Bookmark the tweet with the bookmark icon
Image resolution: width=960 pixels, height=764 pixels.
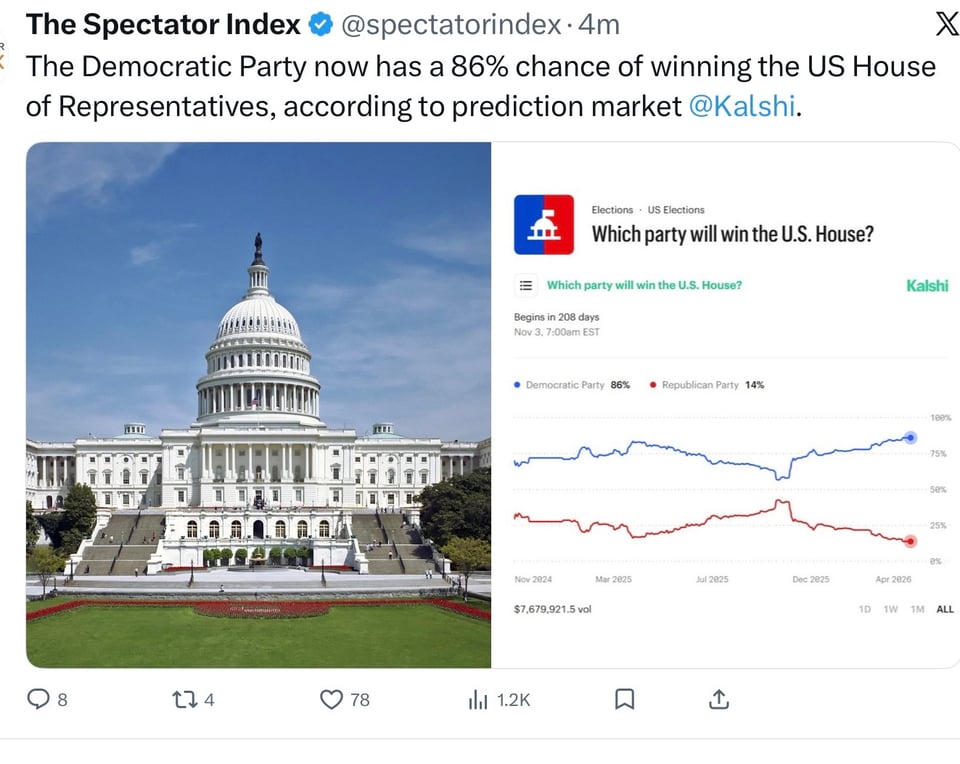(625, 700)
